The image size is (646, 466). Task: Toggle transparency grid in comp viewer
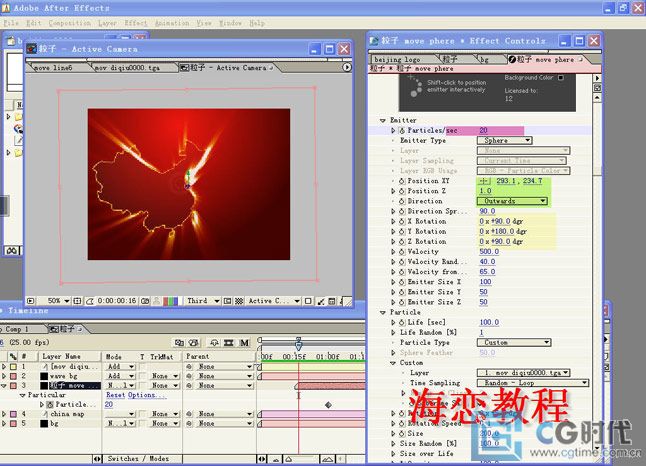click(239, 301)
